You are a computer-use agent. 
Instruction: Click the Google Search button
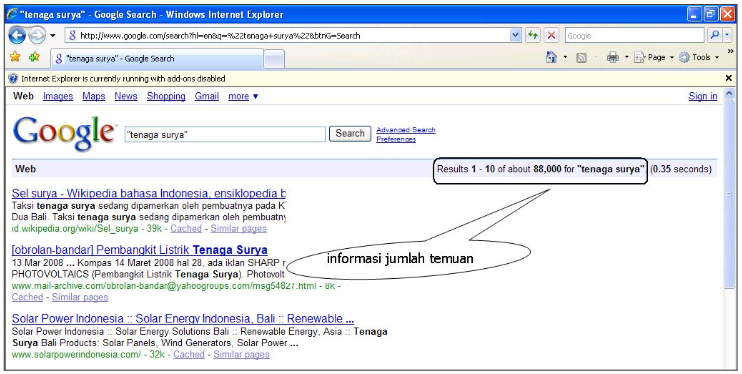pos(350,134)
